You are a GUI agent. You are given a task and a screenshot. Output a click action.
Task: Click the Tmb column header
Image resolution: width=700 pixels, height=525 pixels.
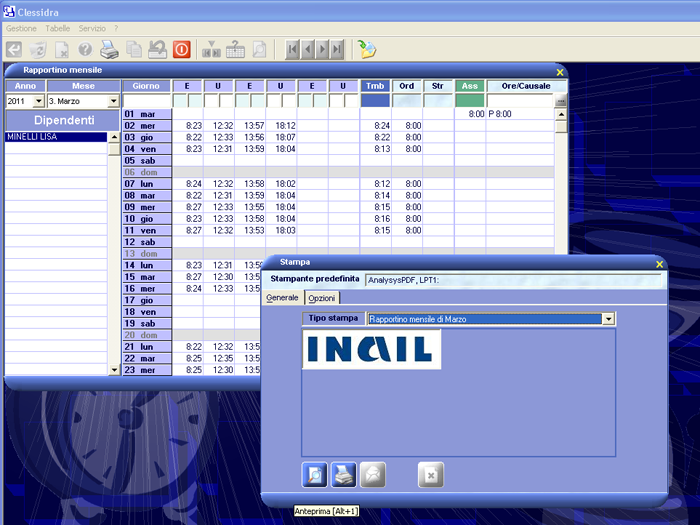tap(375, 86)
